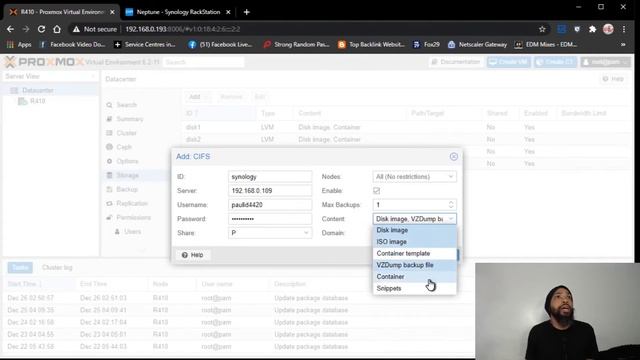This screenshot has height=360, width=640.
Task: Click the Create VM button
Action: click(509, 62)
